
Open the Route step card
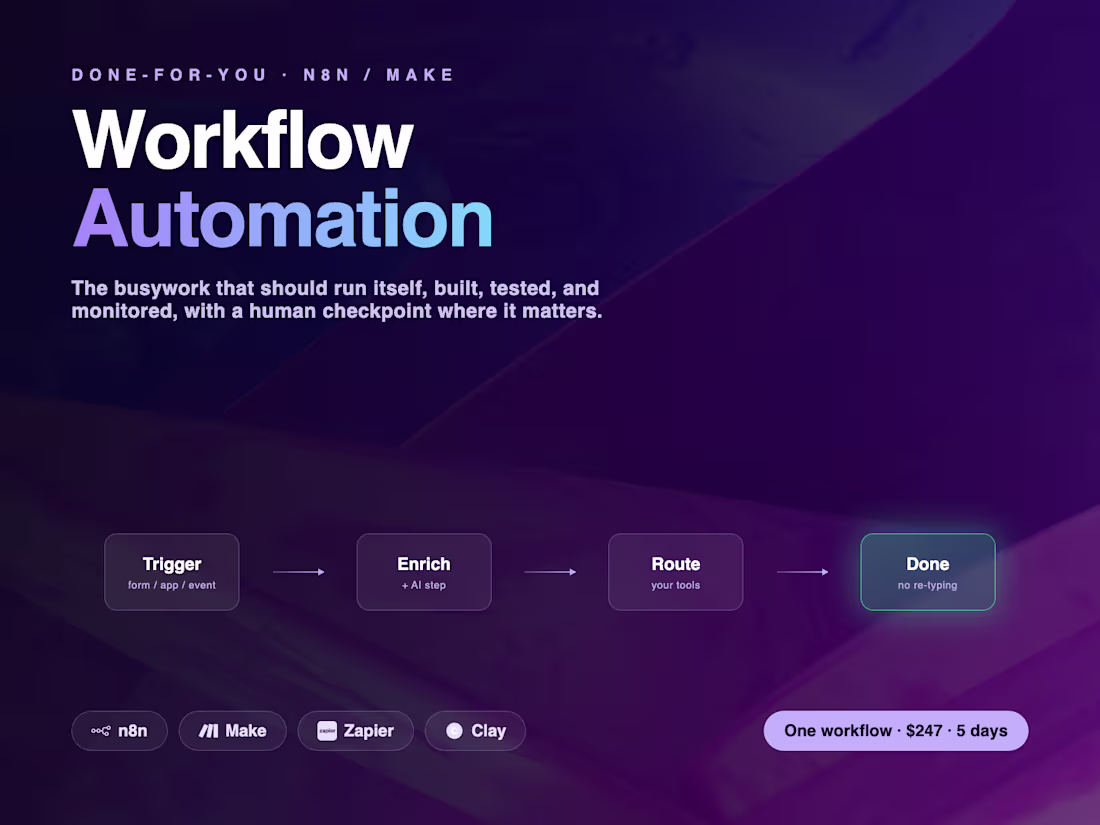tap(676, 572)
